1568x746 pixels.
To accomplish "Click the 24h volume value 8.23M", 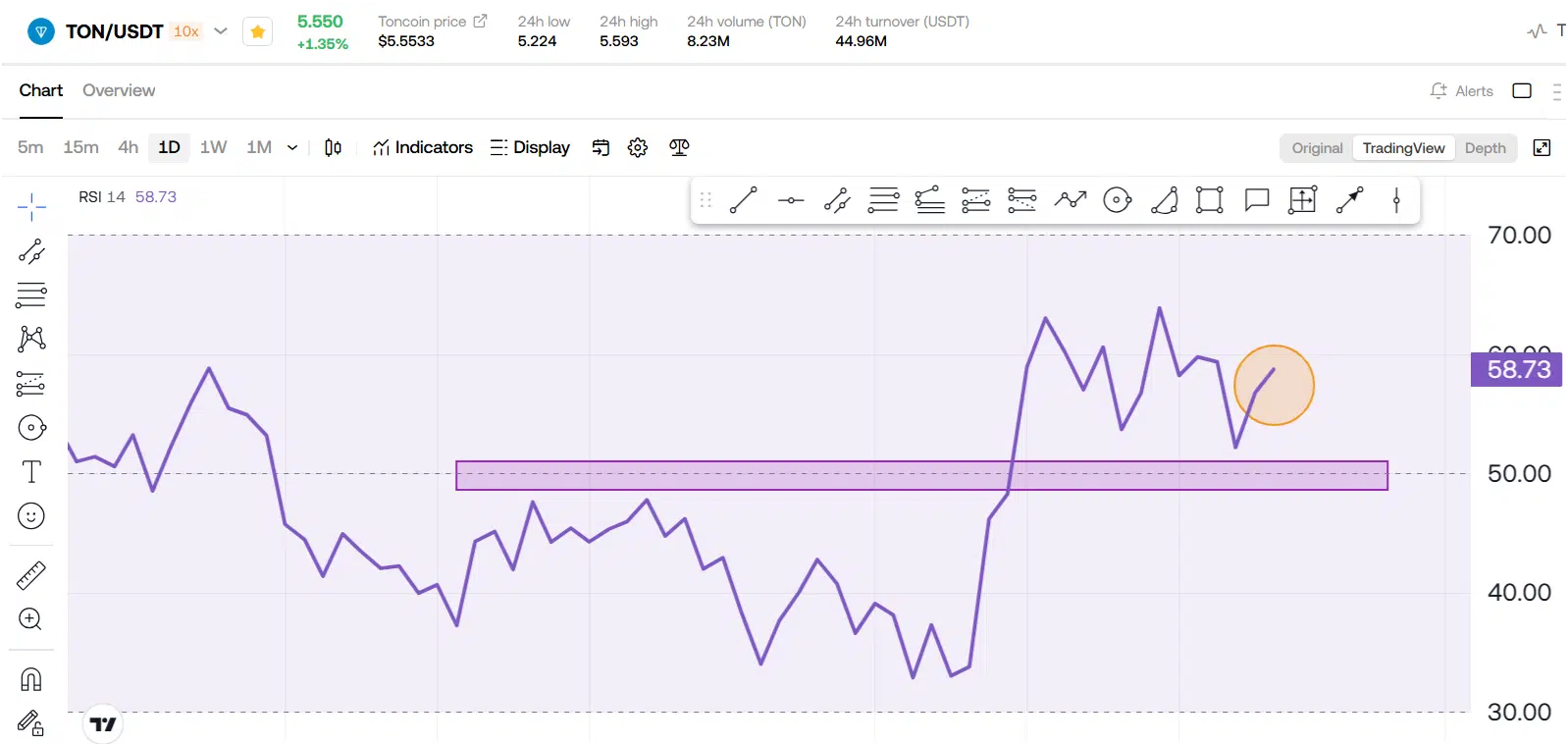I will pos(708,41).
